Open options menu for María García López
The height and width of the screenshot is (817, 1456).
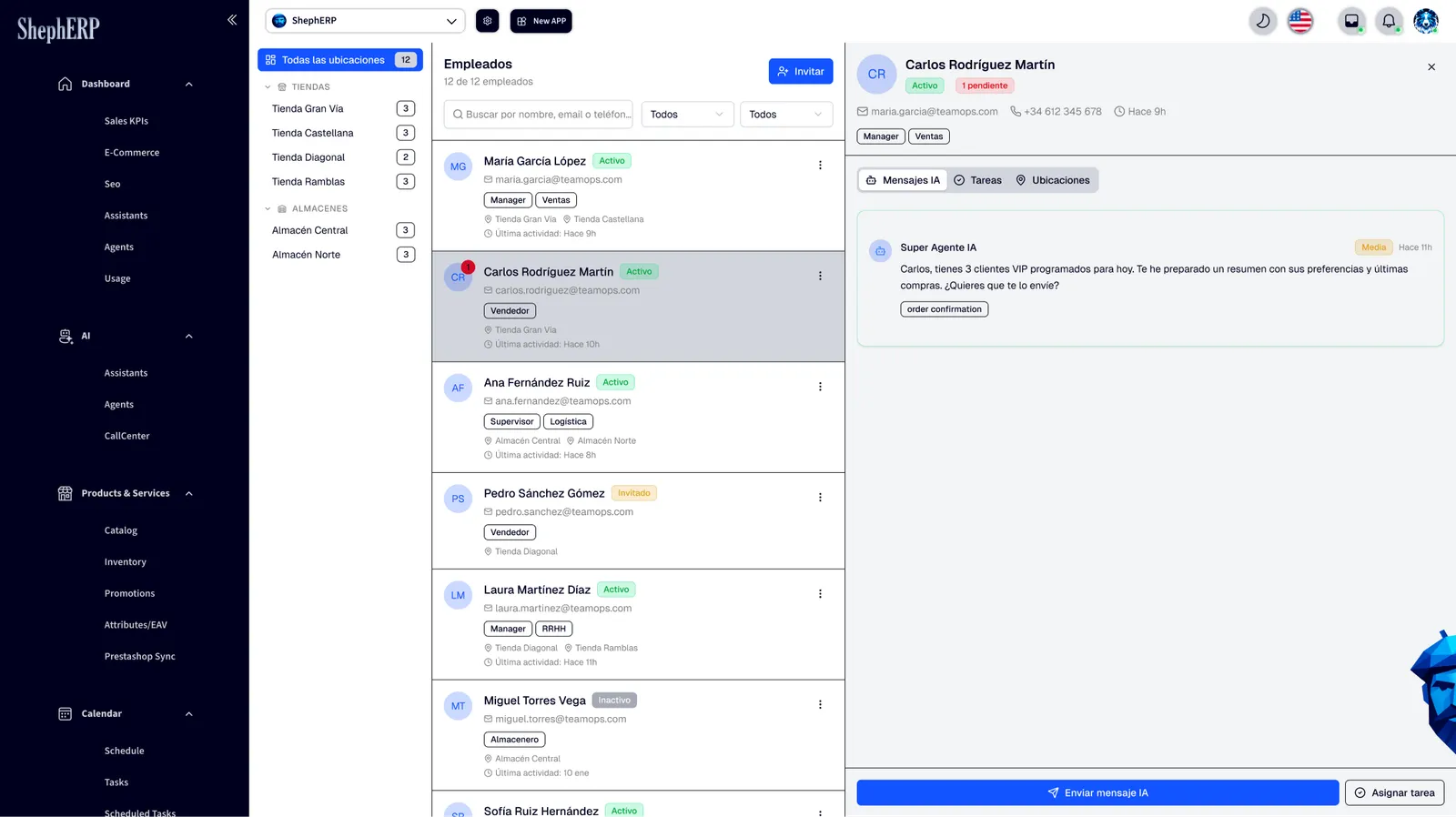pos(820,165)
